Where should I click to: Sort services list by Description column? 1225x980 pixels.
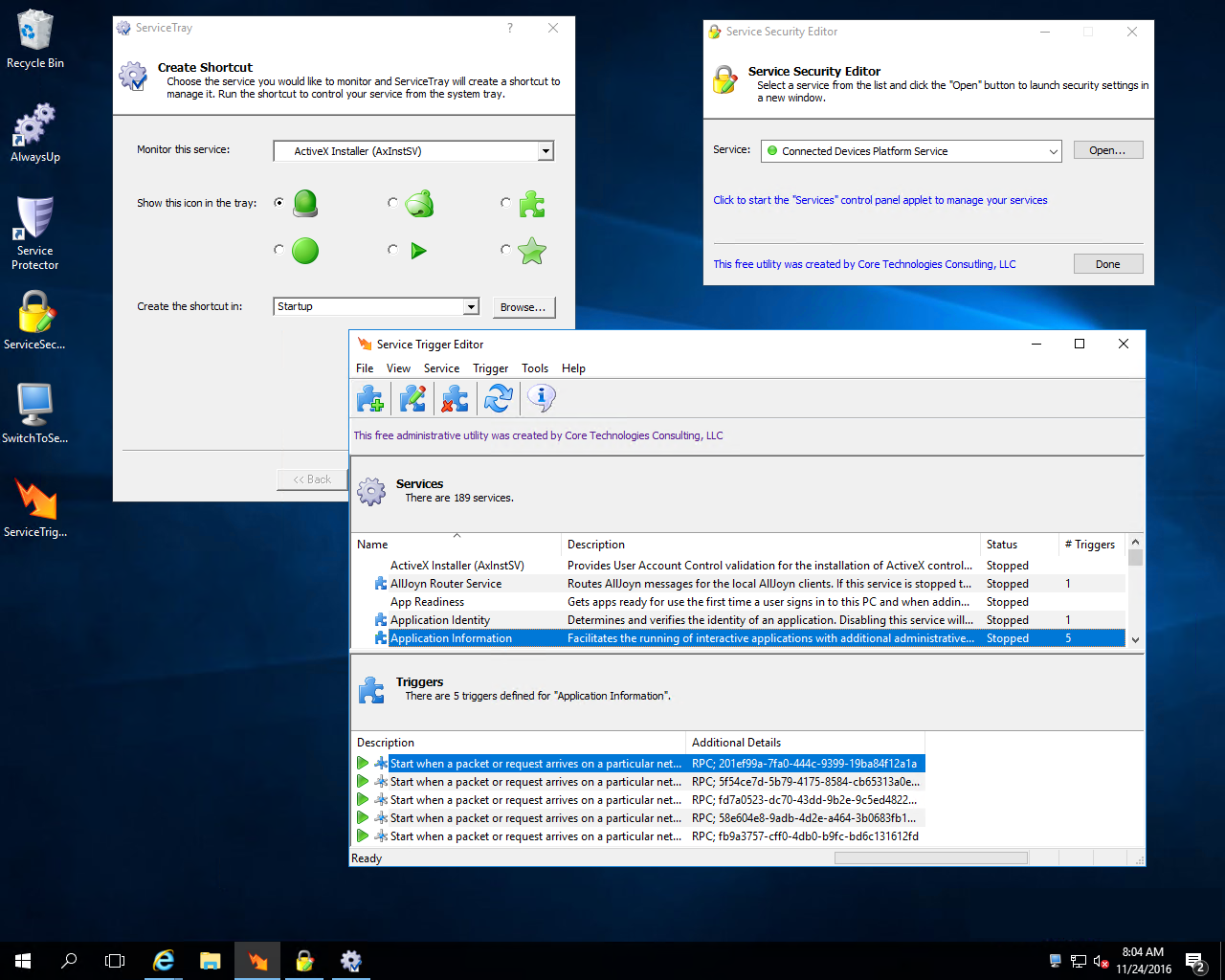[771, 545]
